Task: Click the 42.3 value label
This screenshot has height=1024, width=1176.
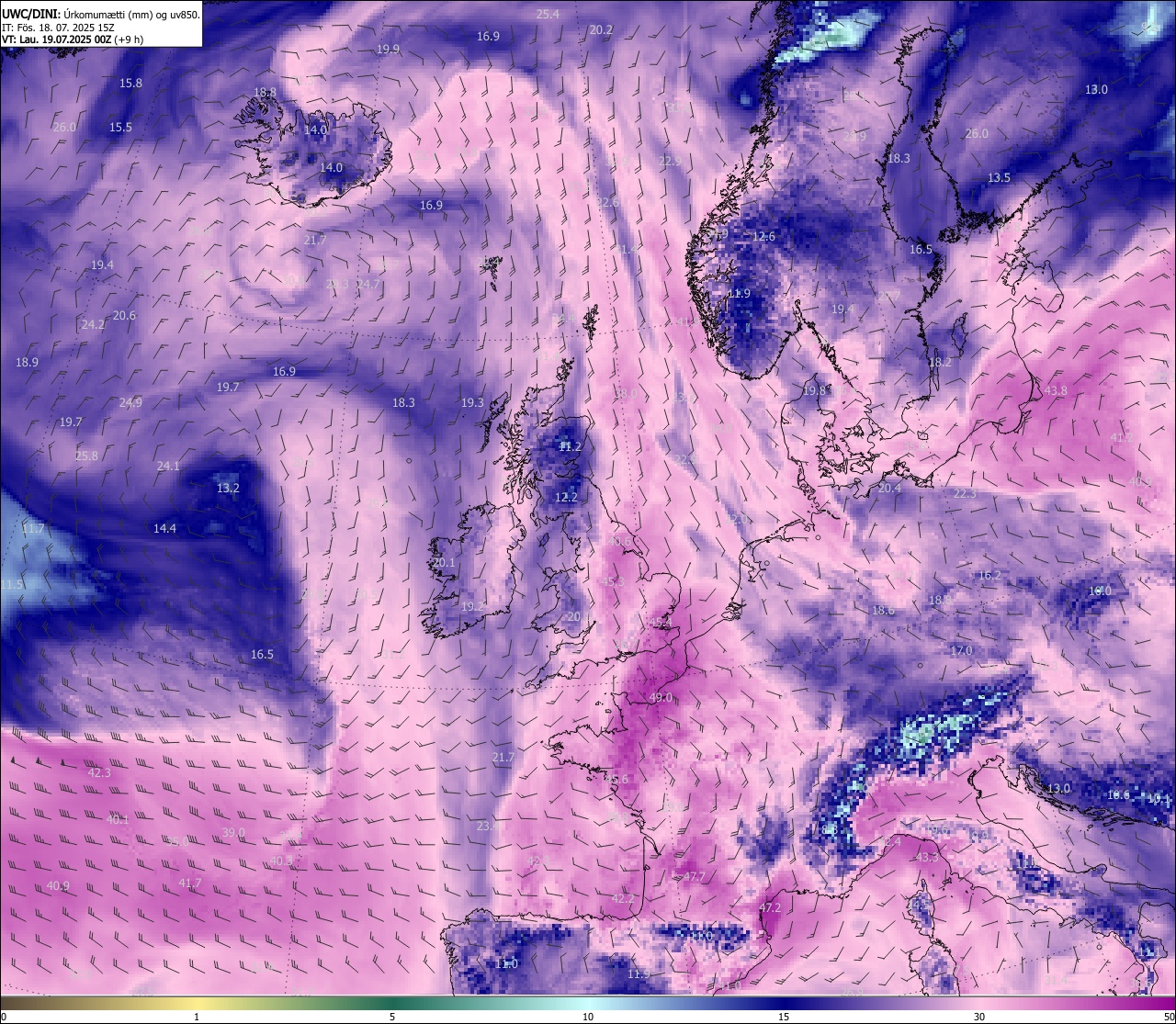Action: tap(99, 772)
